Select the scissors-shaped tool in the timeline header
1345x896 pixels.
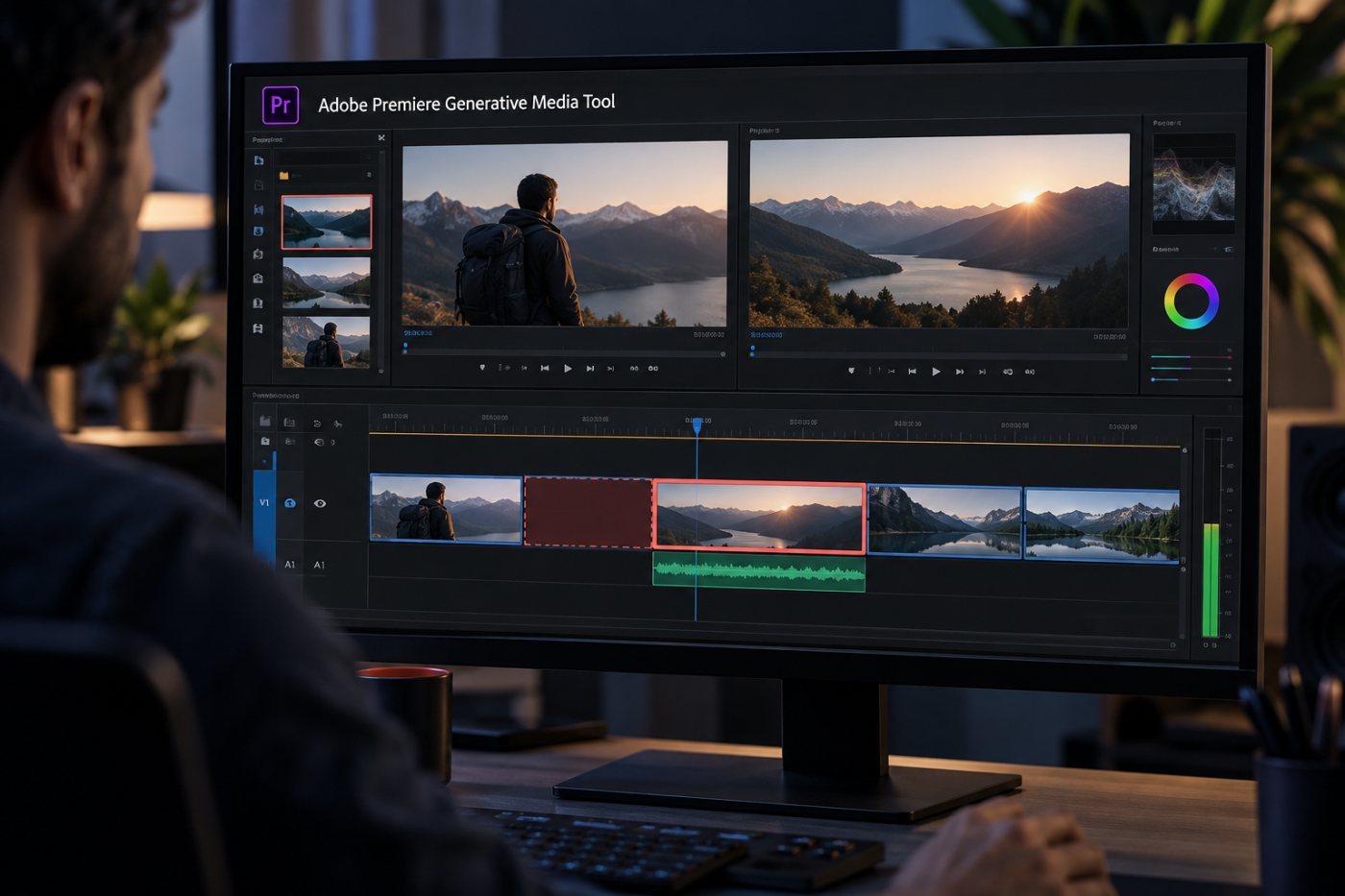tap(338, 424)
